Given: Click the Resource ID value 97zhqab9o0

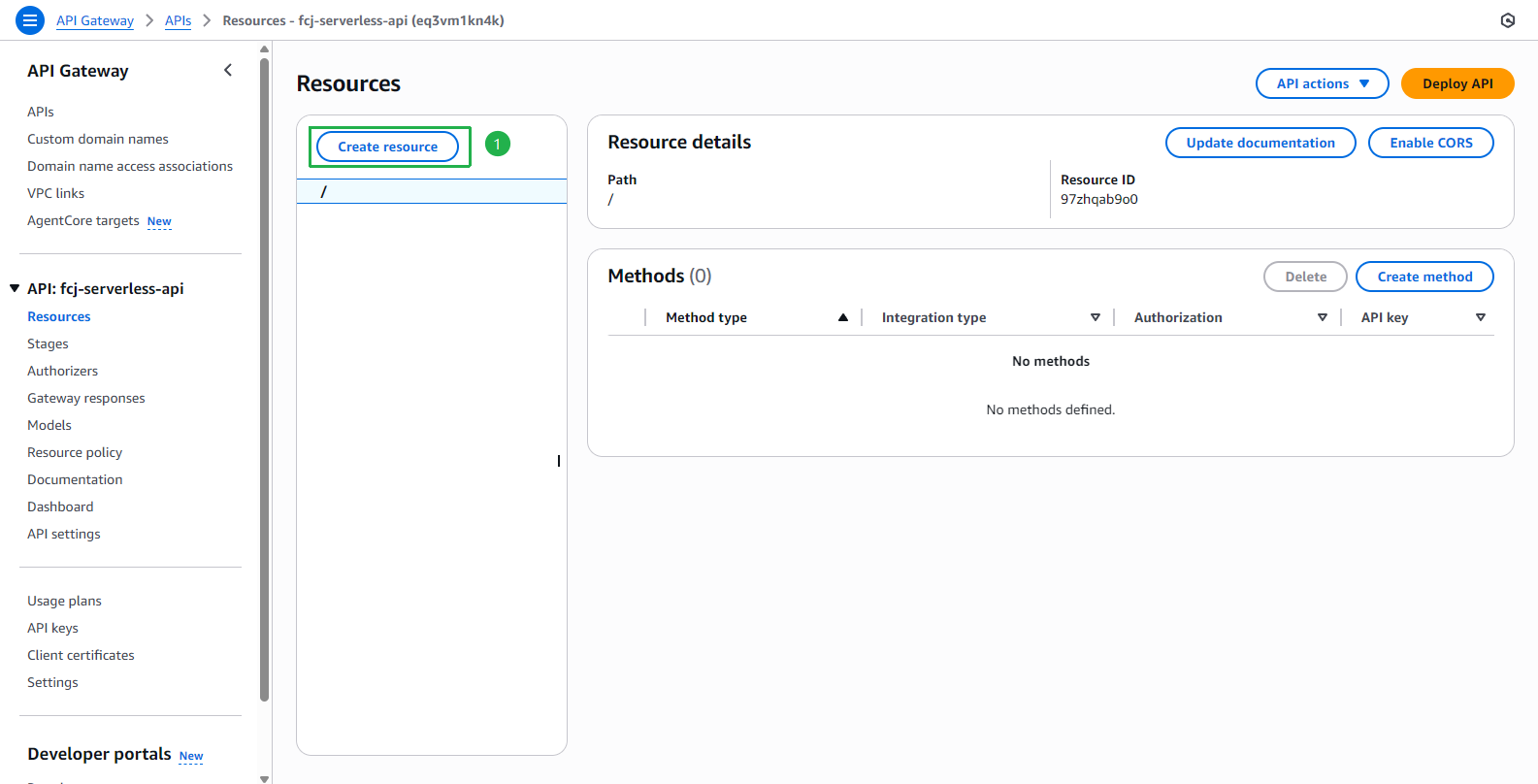Looking at the screenshot, I should 1099,199.
